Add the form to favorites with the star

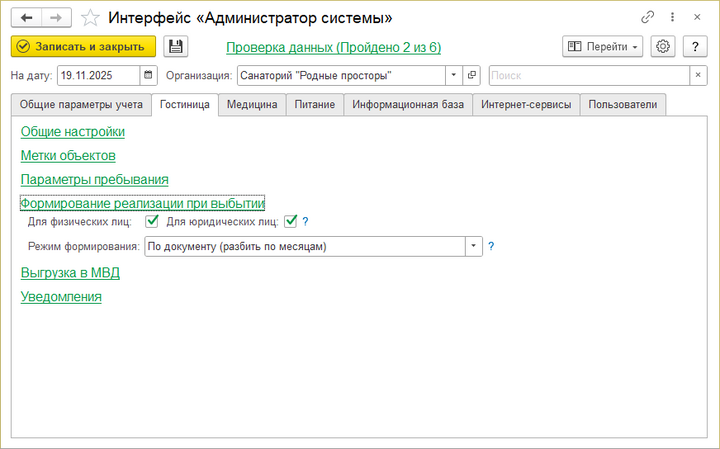[x=90, y=18]
